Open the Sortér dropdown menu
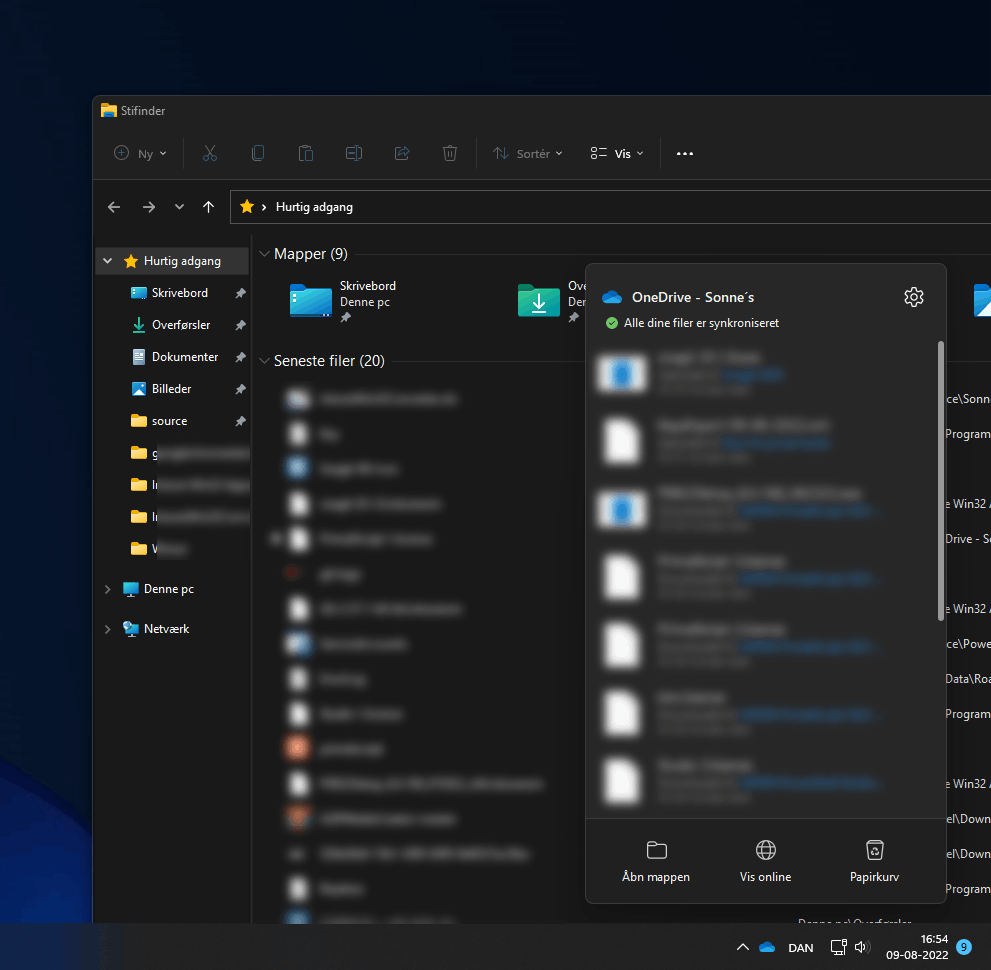 pos(528,154)
